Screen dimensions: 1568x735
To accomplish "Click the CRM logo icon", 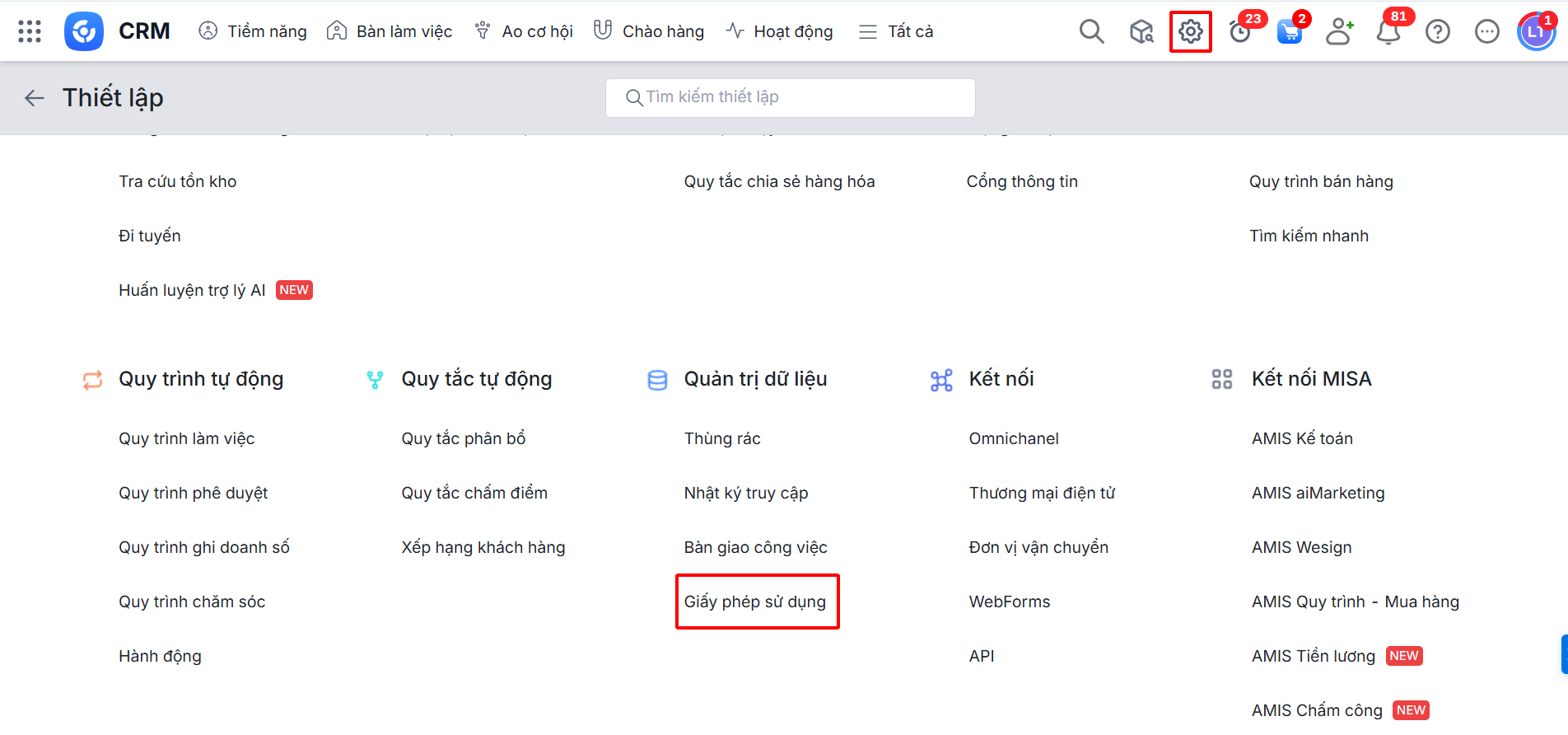I will 84,31.
